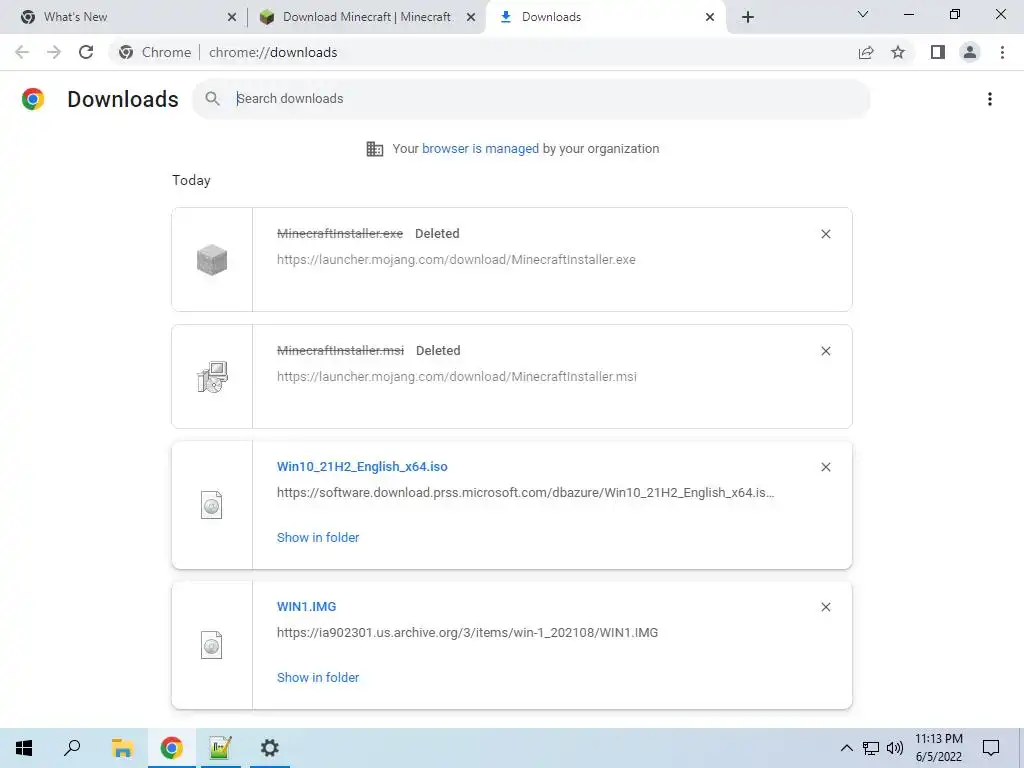Open File Explorer from the taskbar

pyautogui.click(x=122, y=748)
